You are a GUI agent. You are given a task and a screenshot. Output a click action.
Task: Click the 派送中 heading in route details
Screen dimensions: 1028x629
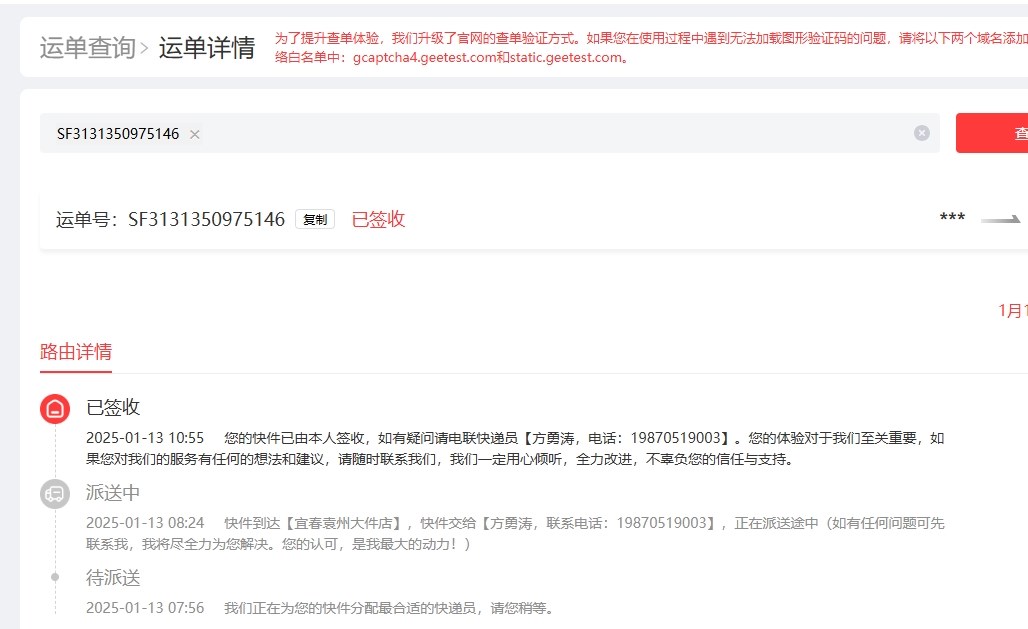113,493
